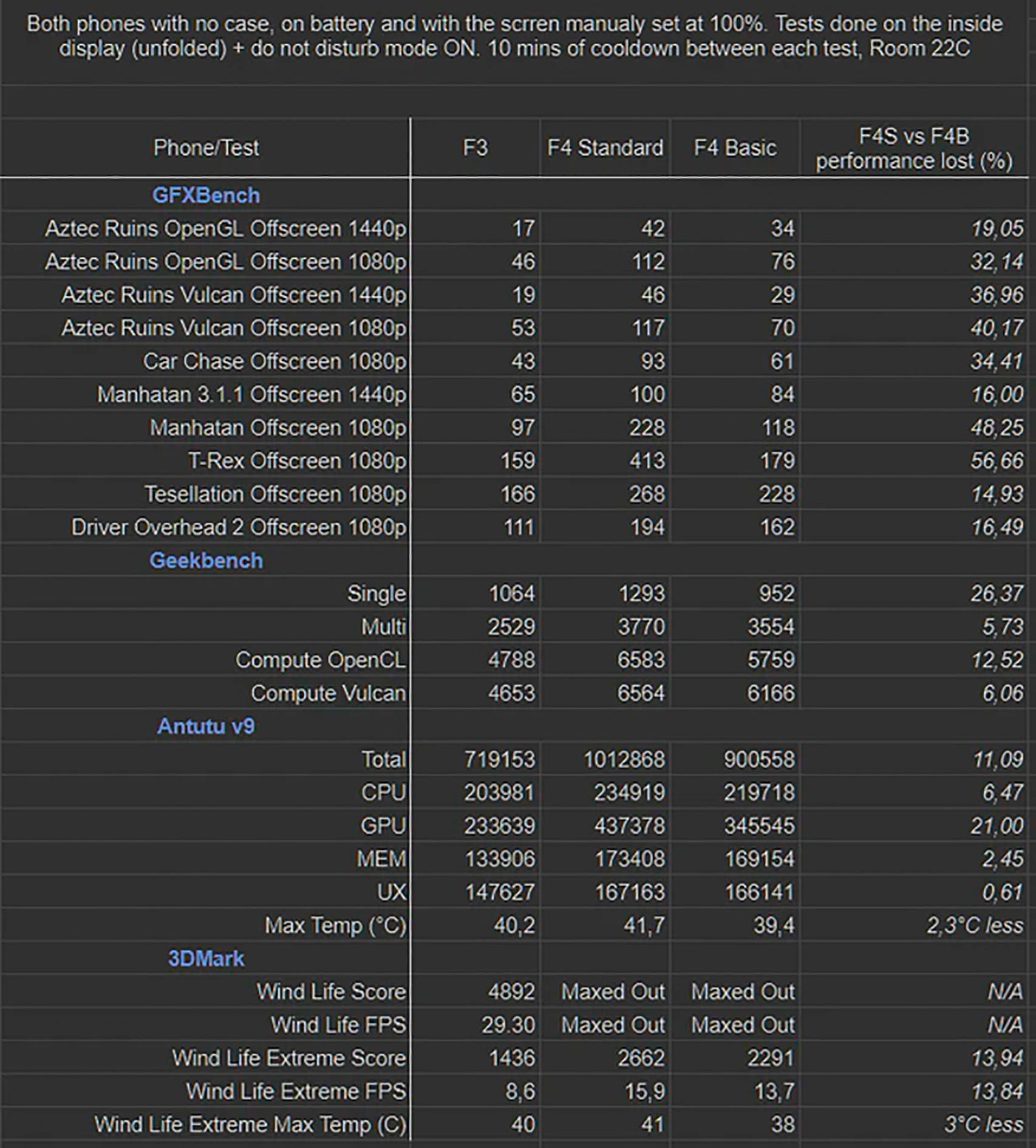Image resolution: width=1036 pixels, height=1148 pixels.
Task: Open the GFXBench section header
Action: (206, 195)
